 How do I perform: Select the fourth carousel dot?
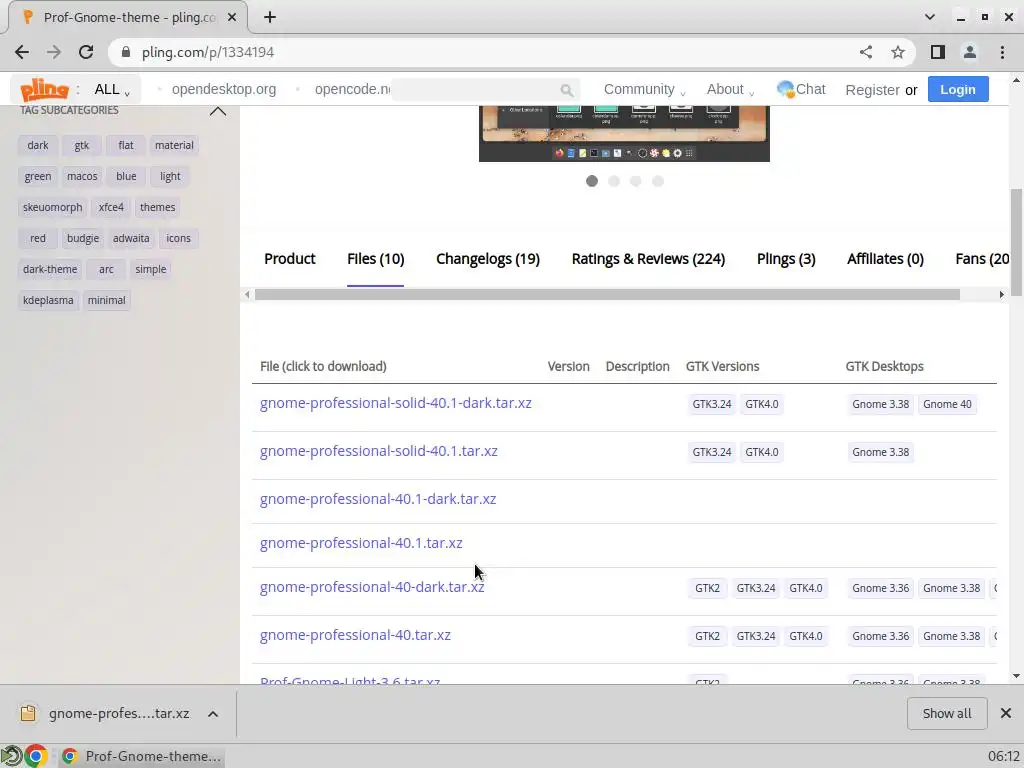point(658,181)
